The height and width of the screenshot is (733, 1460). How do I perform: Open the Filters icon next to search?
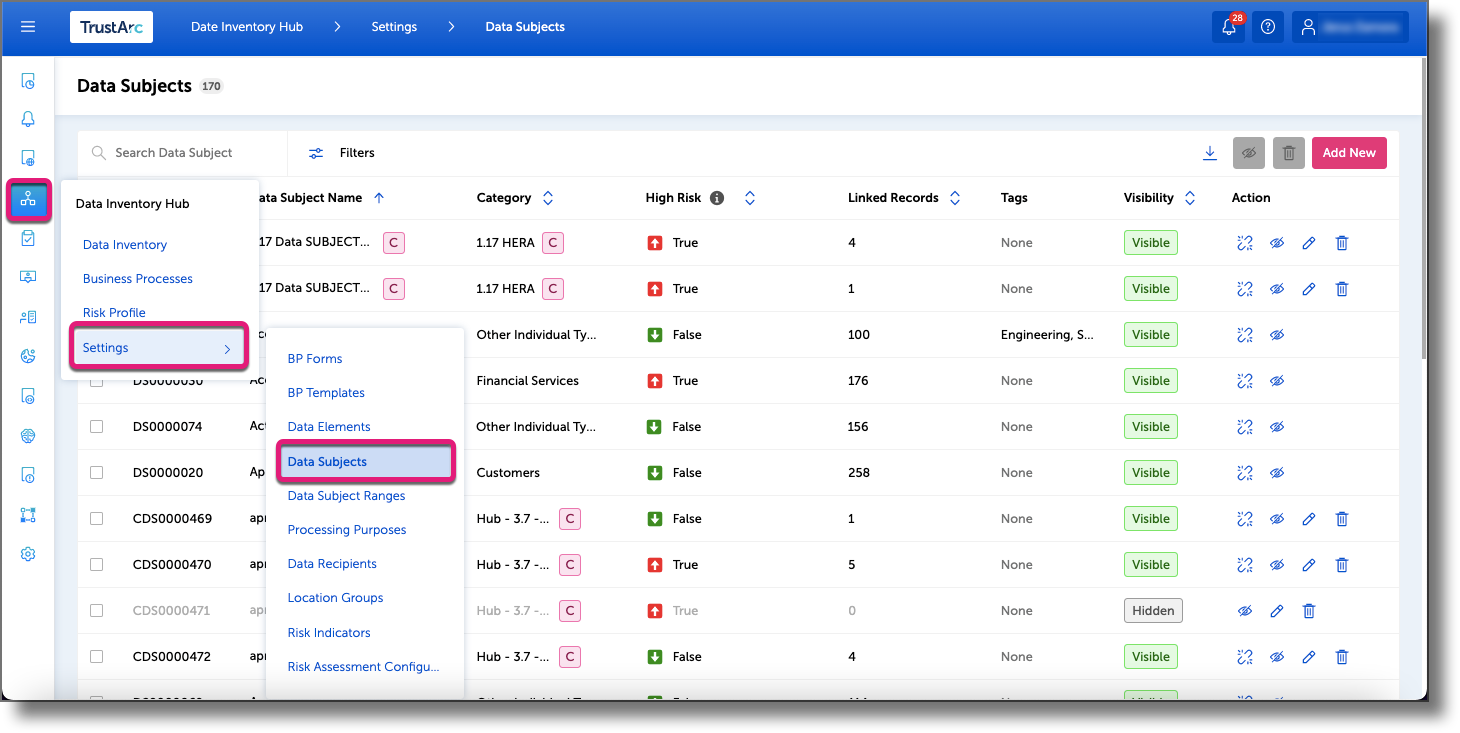click(316, 153)
